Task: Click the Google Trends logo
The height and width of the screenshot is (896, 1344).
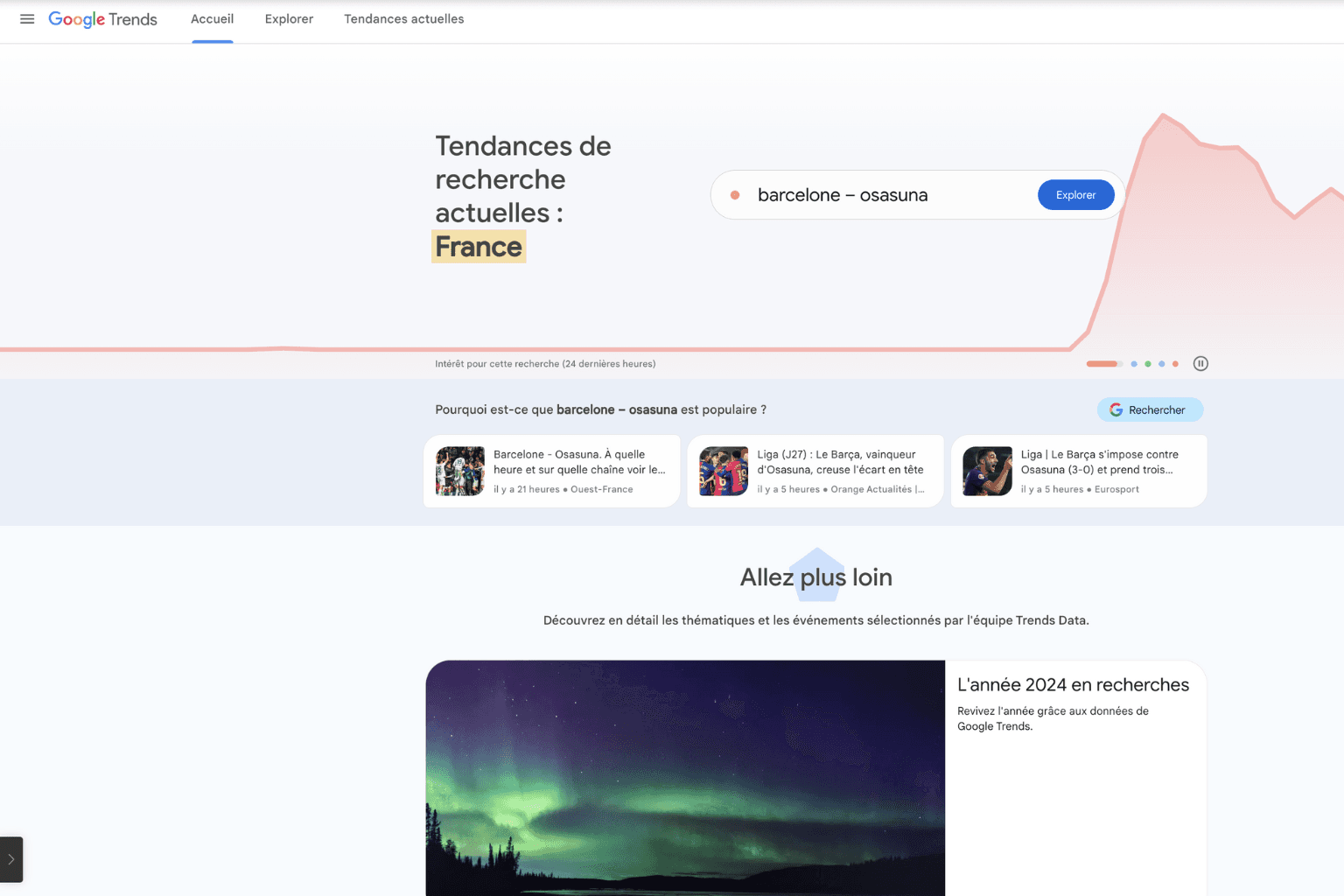Action: 102,19
